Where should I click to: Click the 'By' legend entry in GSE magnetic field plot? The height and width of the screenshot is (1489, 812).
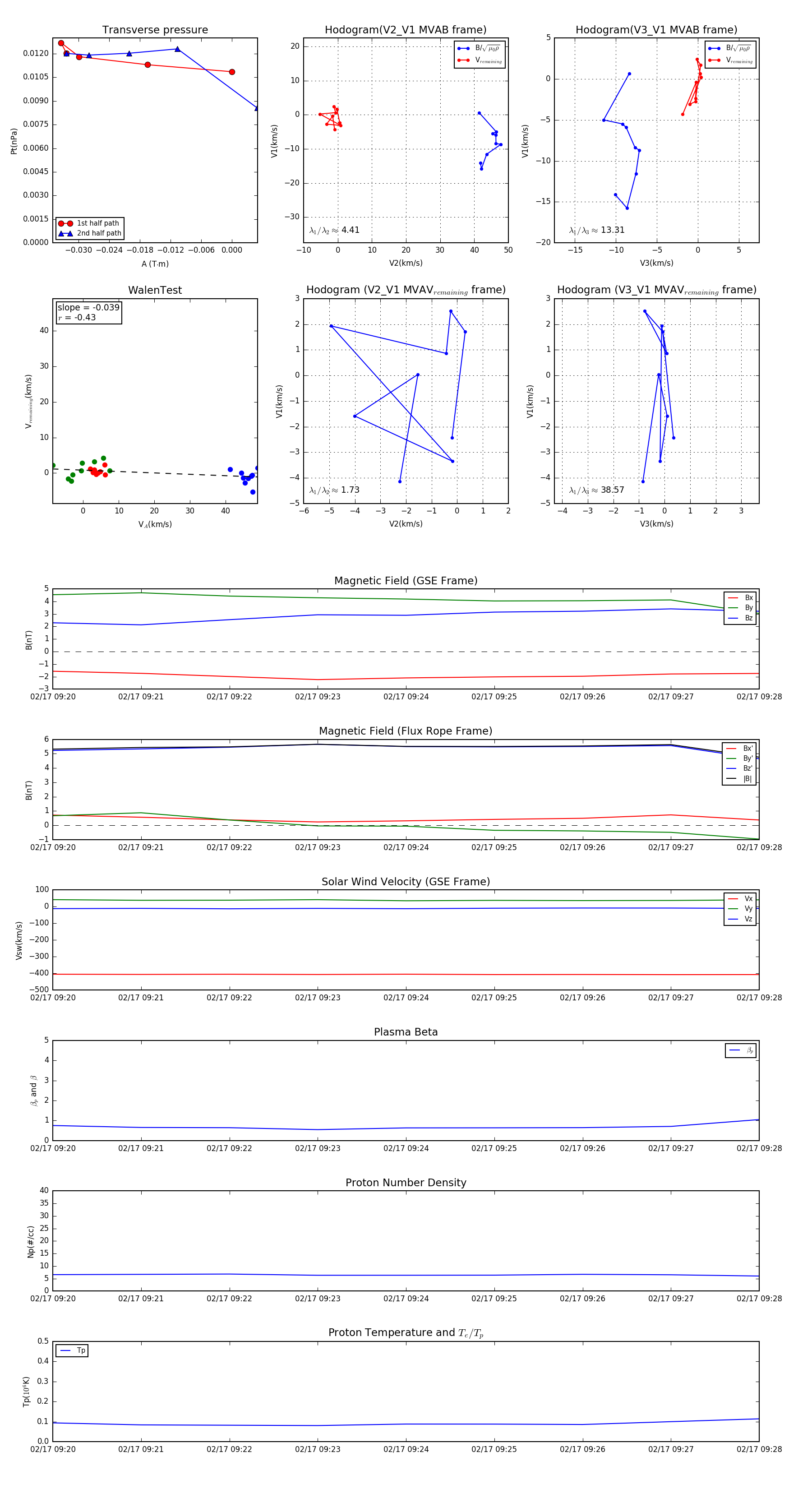[740, 608]
